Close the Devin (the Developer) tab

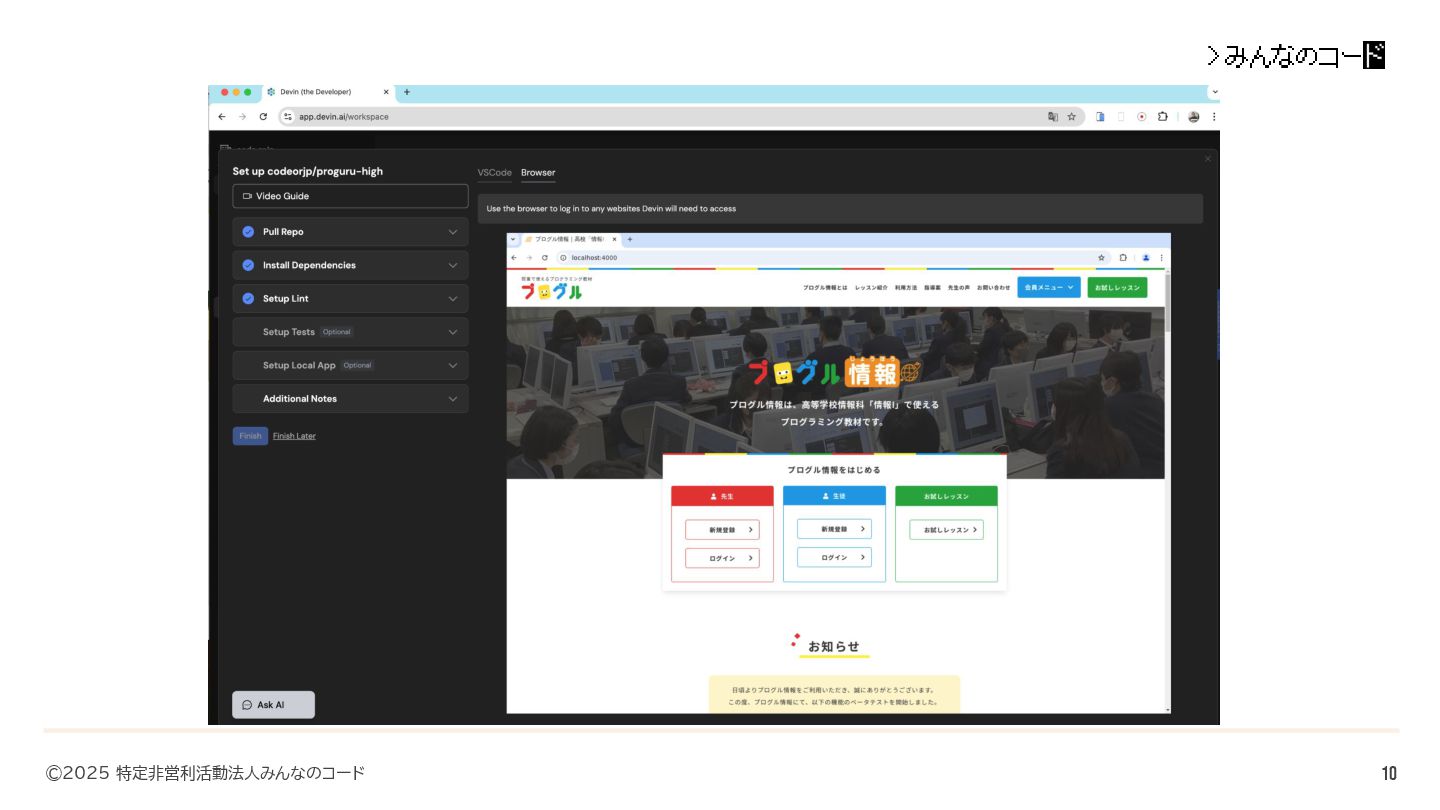(386, 92)
